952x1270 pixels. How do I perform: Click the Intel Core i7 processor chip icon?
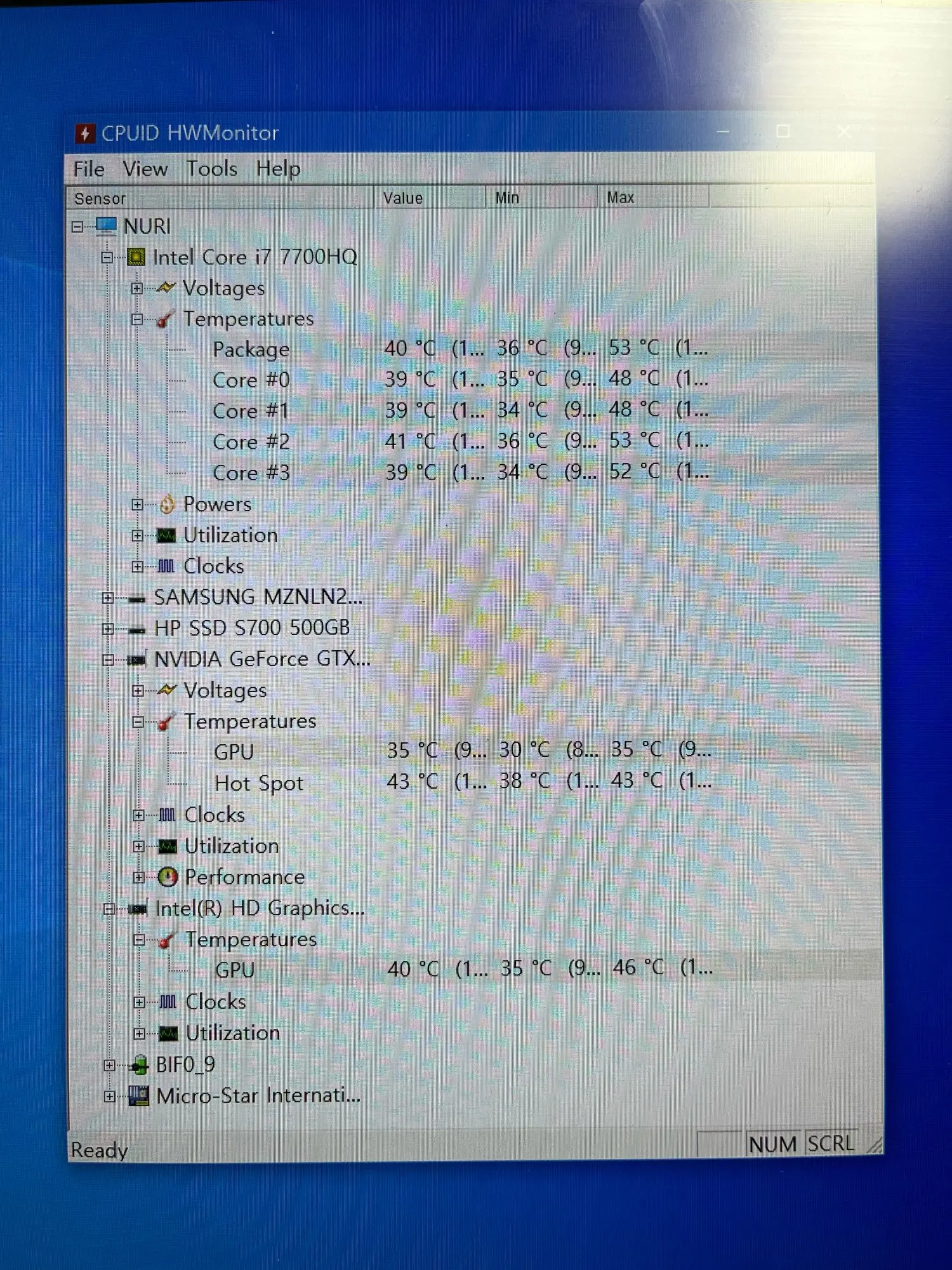click(x=136, y=257)
